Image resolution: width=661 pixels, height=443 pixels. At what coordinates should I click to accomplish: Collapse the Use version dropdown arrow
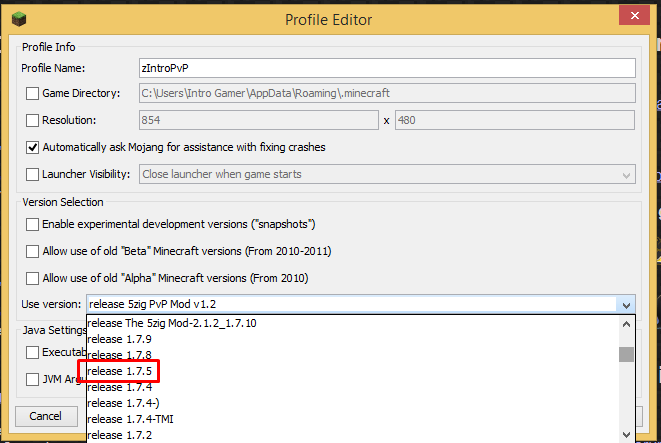pos(626,305)
